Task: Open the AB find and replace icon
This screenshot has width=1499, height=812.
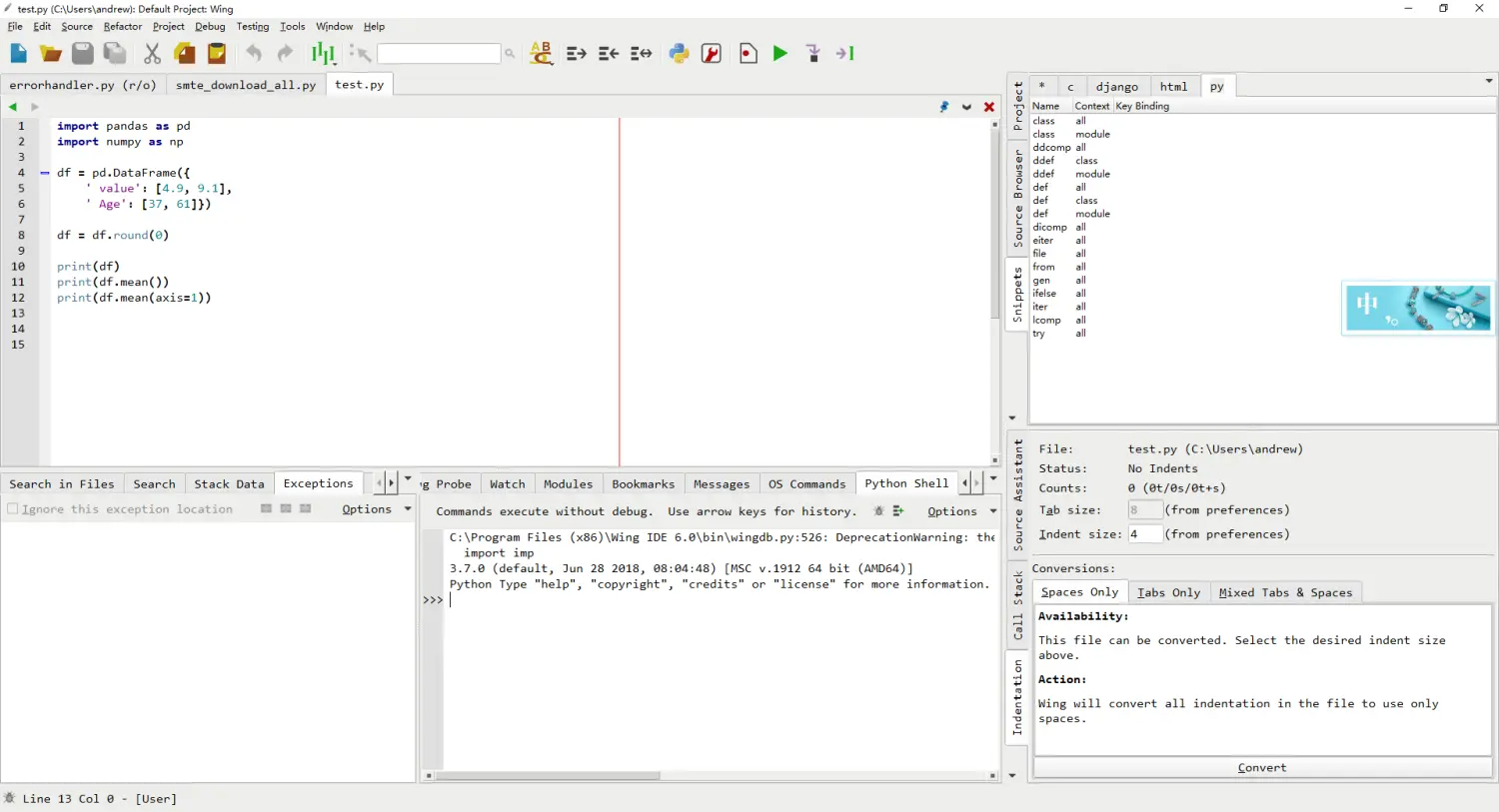Action: (x=541, y=54)
